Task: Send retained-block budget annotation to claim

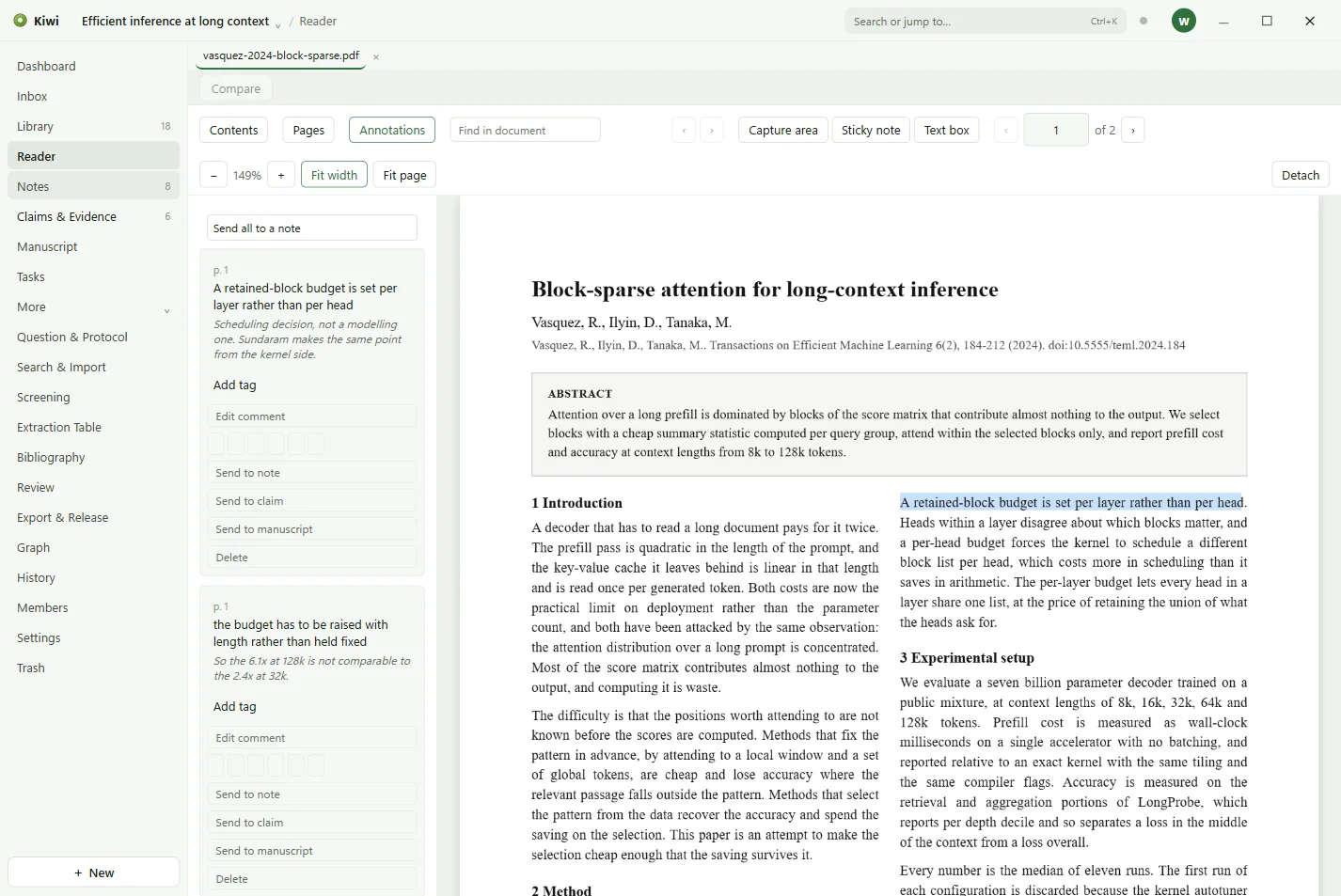Action: [x=312, y=500]
